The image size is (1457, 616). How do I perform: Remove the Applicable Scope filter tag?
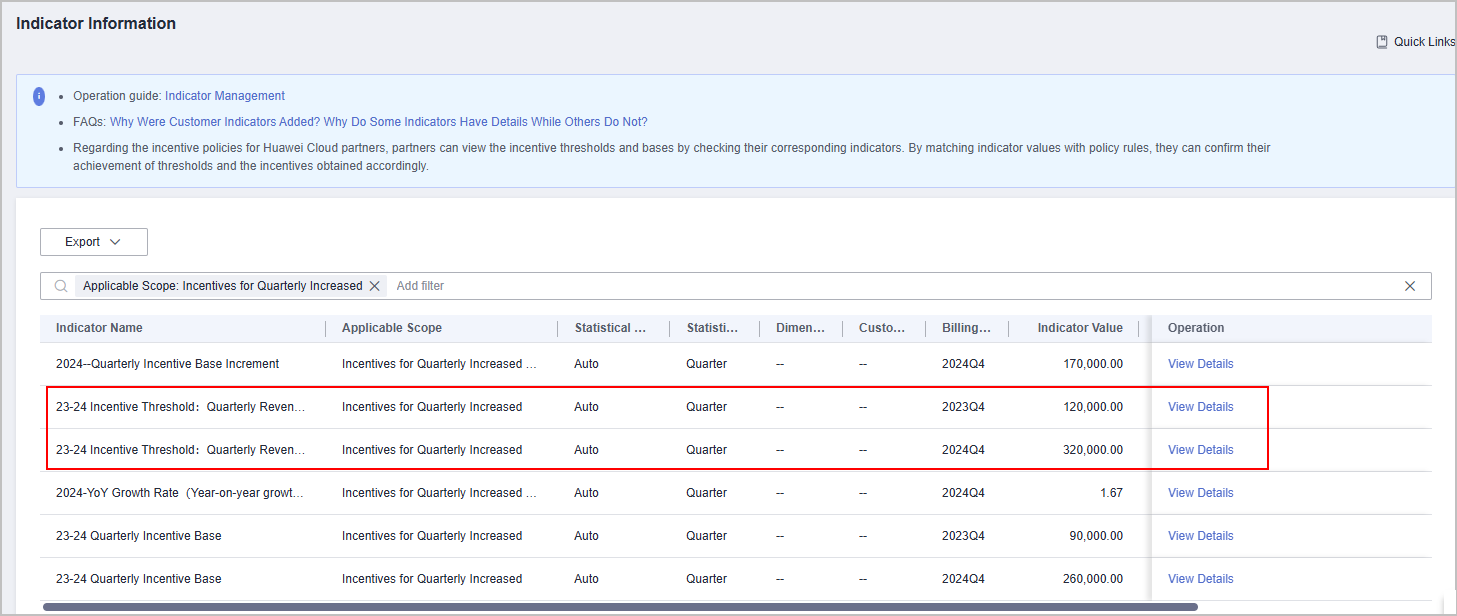coord(375,286)
